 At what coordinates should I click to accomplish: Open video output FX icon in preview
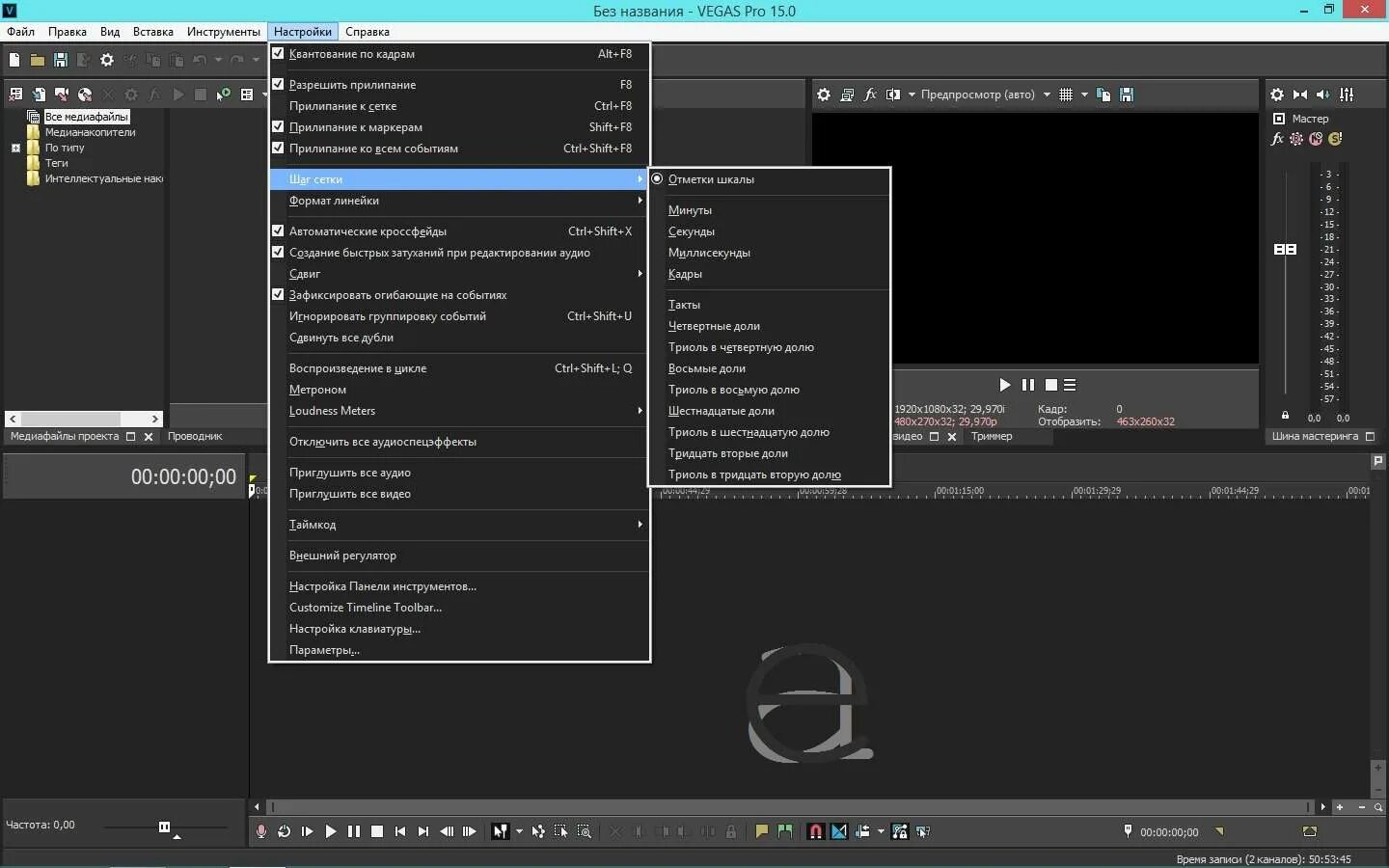coord(870,95)
